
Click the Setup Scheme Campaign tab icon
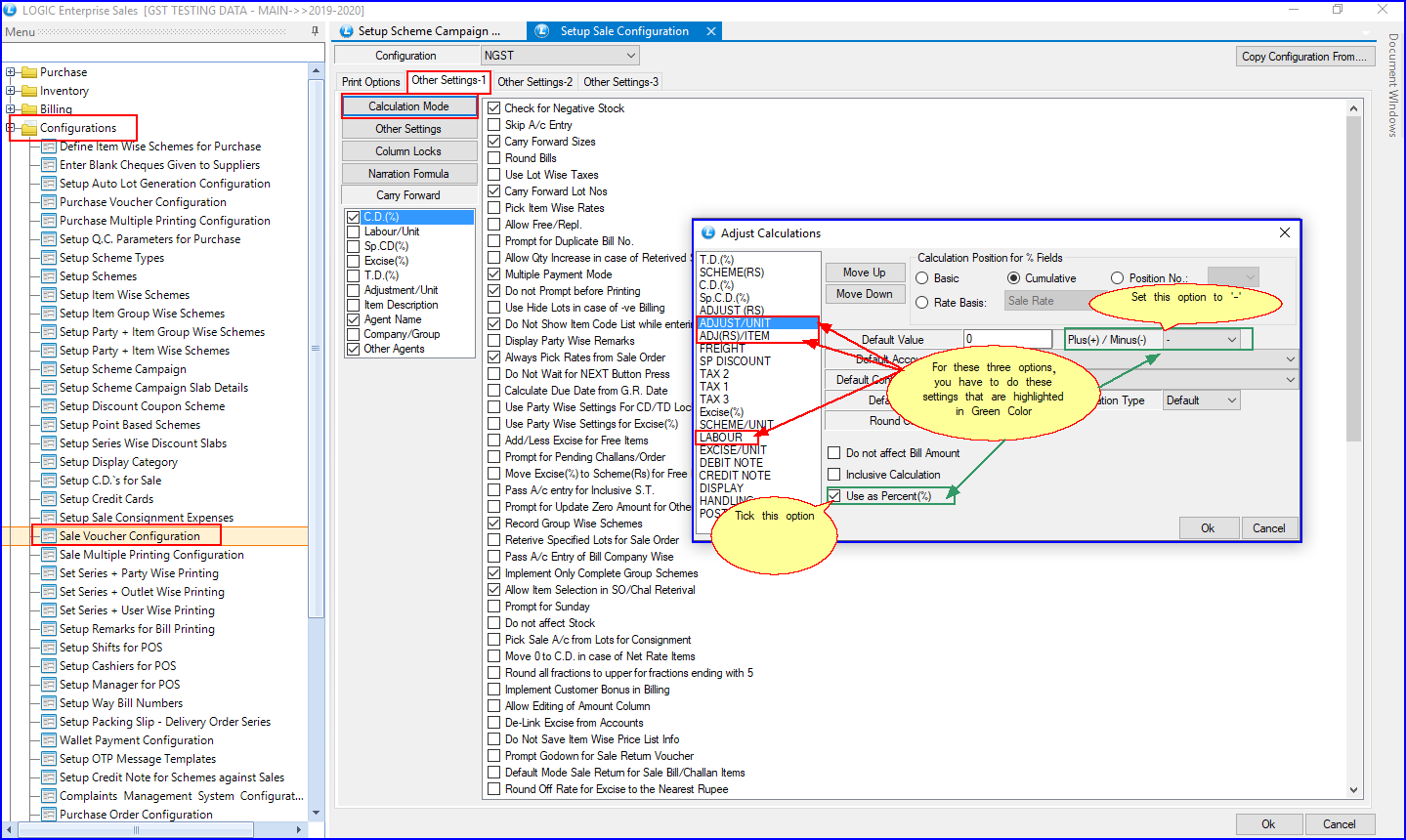click(345, 31)
